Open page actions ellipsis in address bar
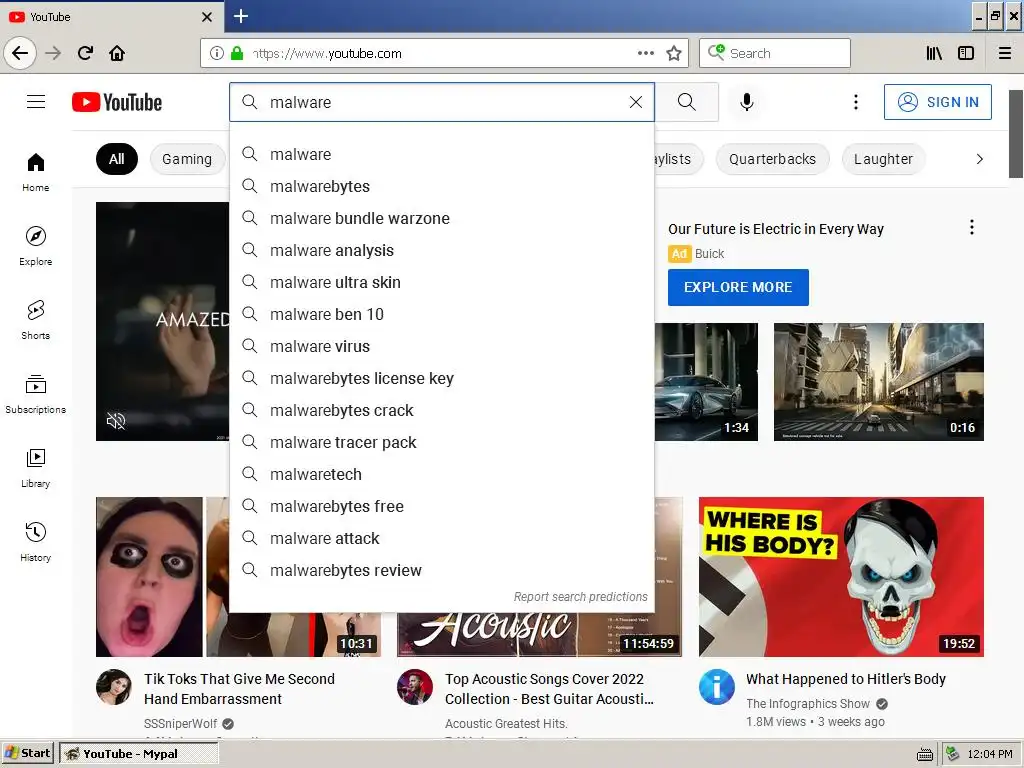This screenshot has height=768, width=1024. pyautogui.click(x=645, y=53)
